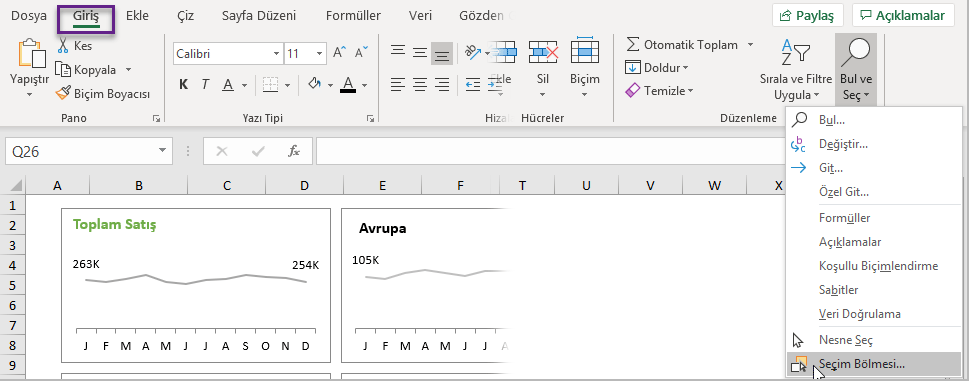Choose Değiştir... from the menu
969x381 pixels.
[x=874, y=144]
